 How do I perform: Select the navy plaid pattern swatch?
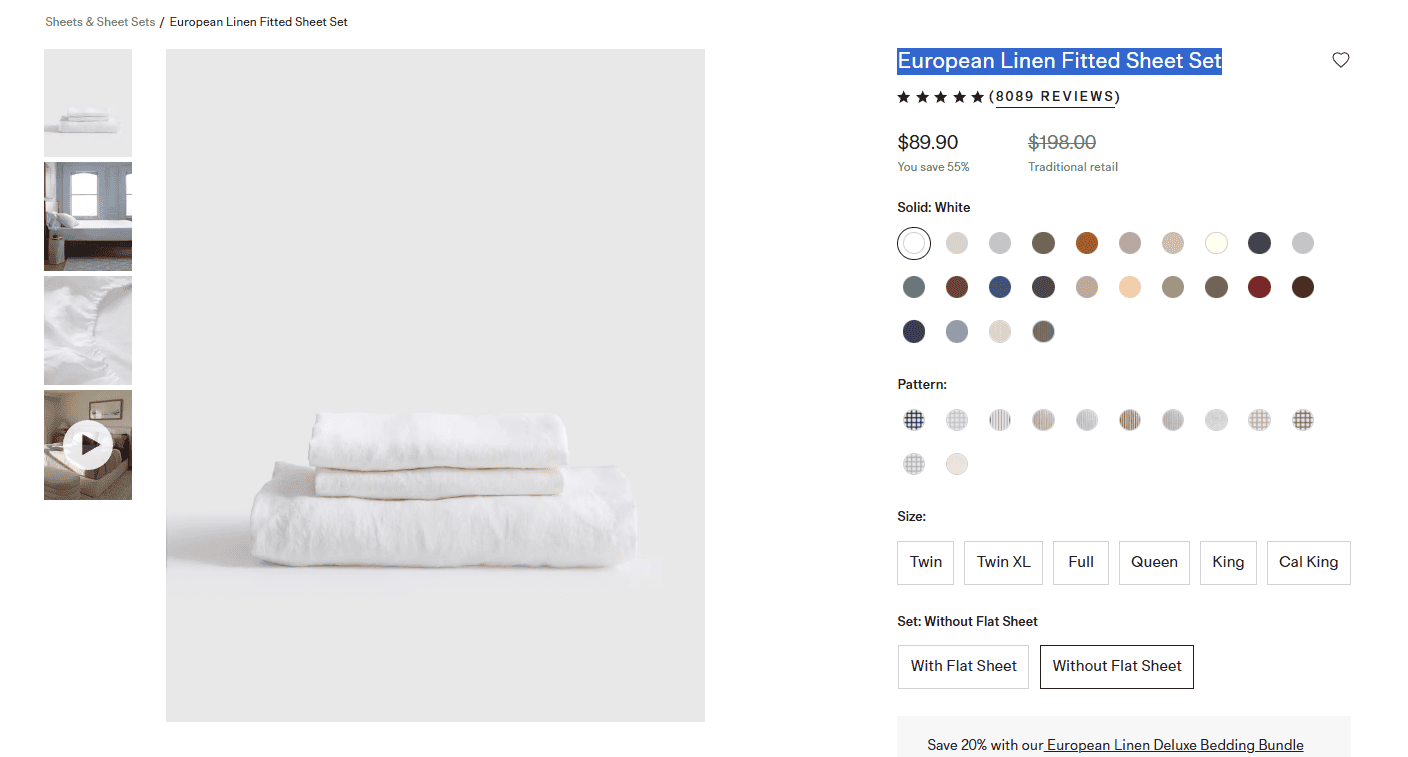click(x=914, y=420)
